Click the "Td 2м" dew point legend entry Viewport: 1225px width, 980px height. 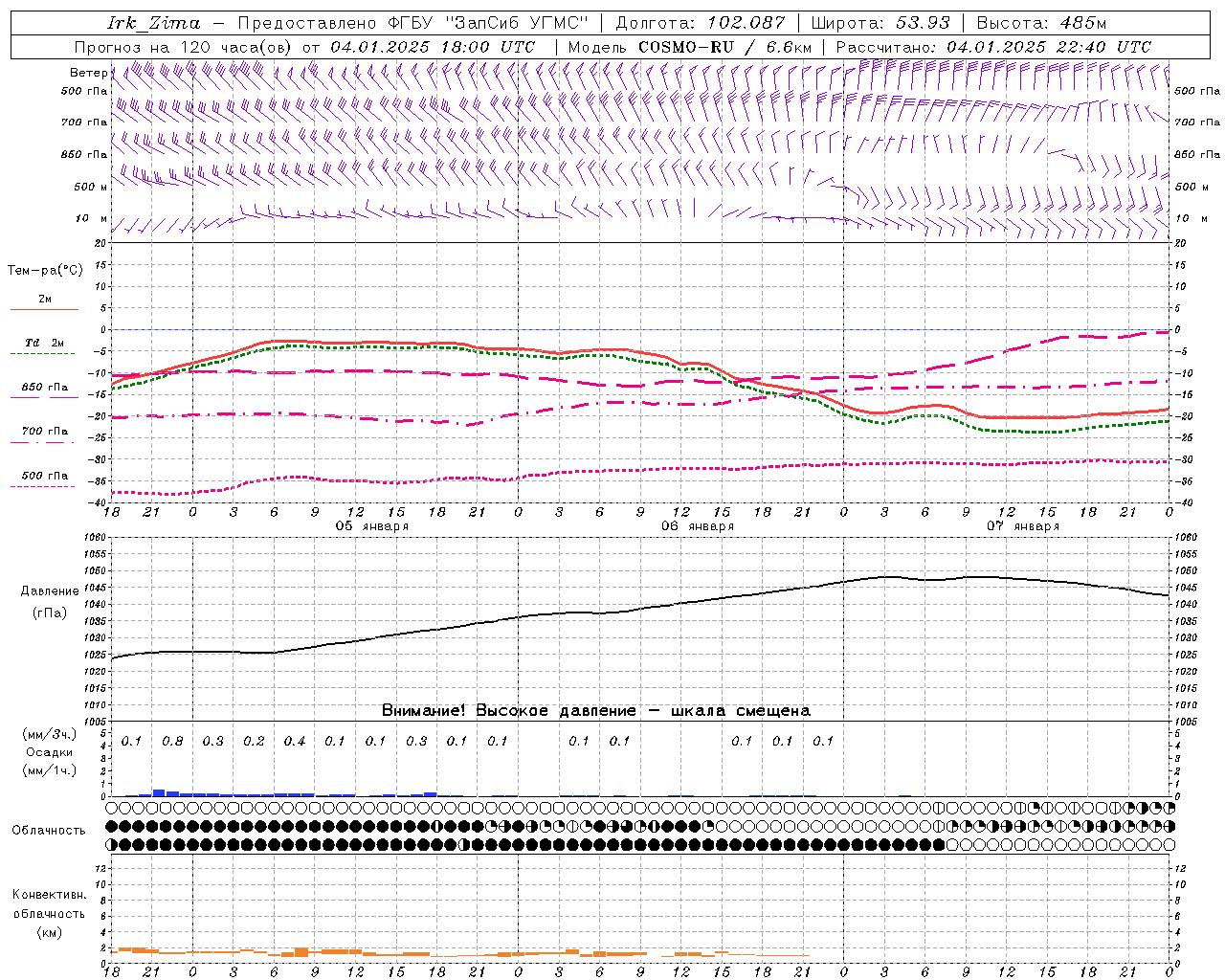click(44, 343)
